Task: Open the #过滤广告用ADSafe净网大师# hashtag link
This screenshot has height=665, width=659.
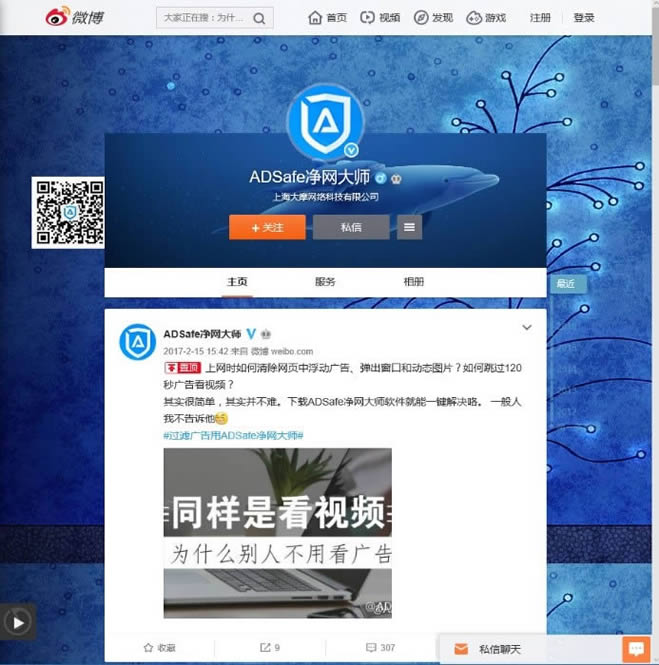Action: point(233,435)
